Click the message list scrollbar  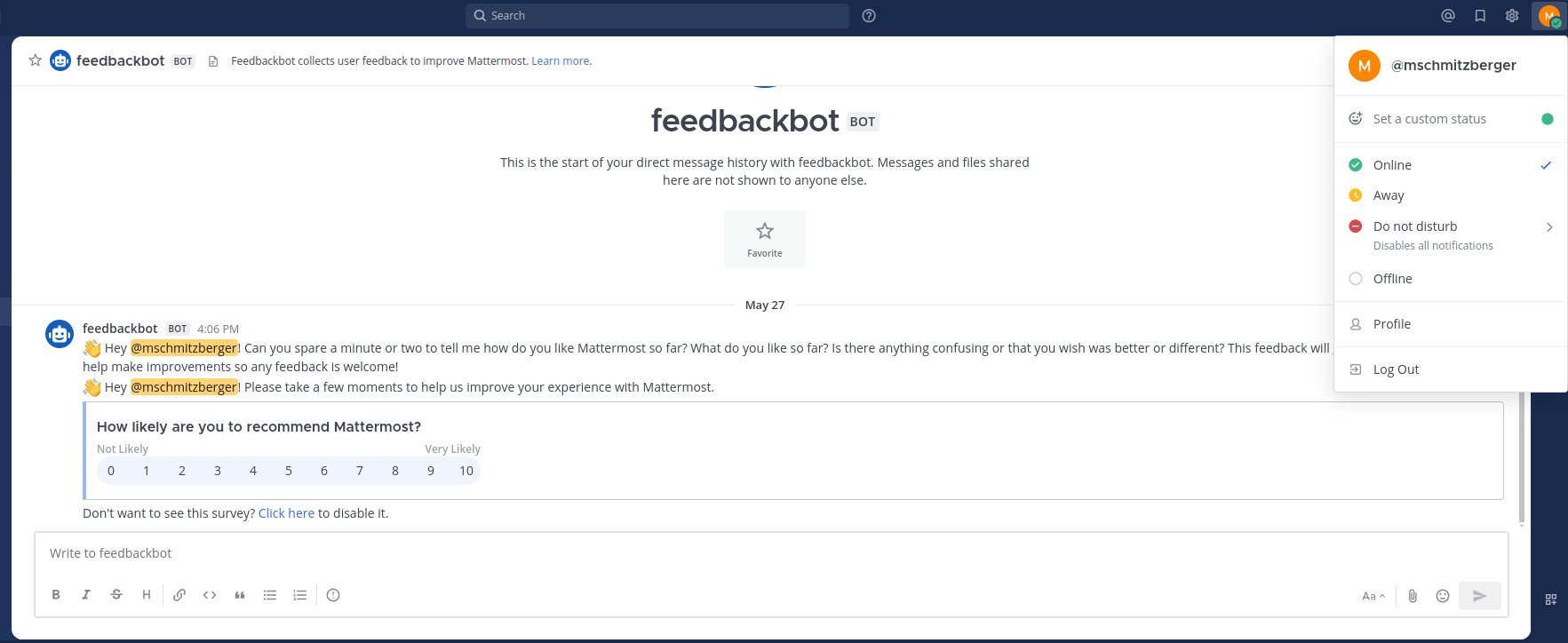(x=1522, y=456)
